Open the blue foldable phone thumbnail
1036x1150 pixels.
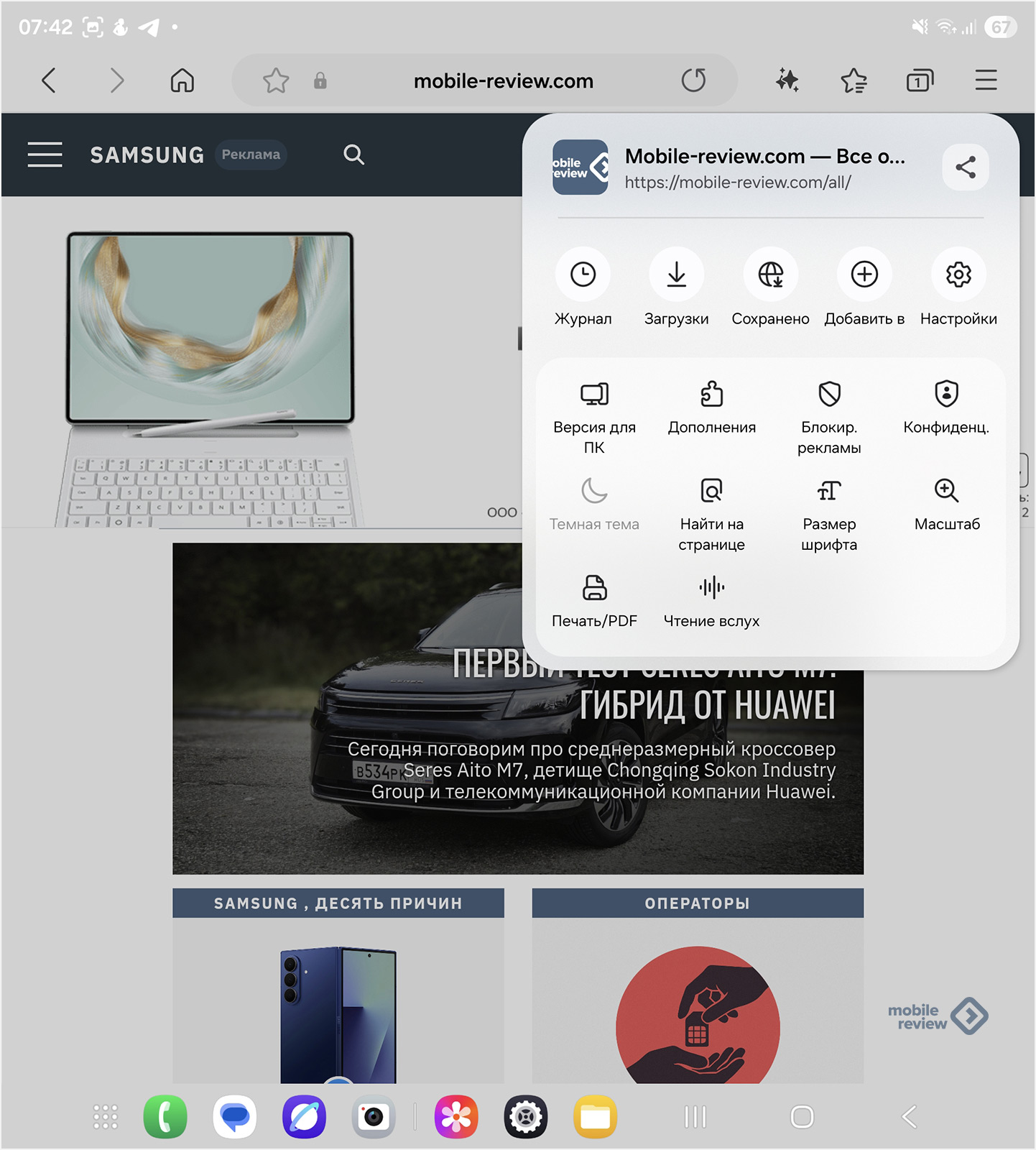point(338,1015)
